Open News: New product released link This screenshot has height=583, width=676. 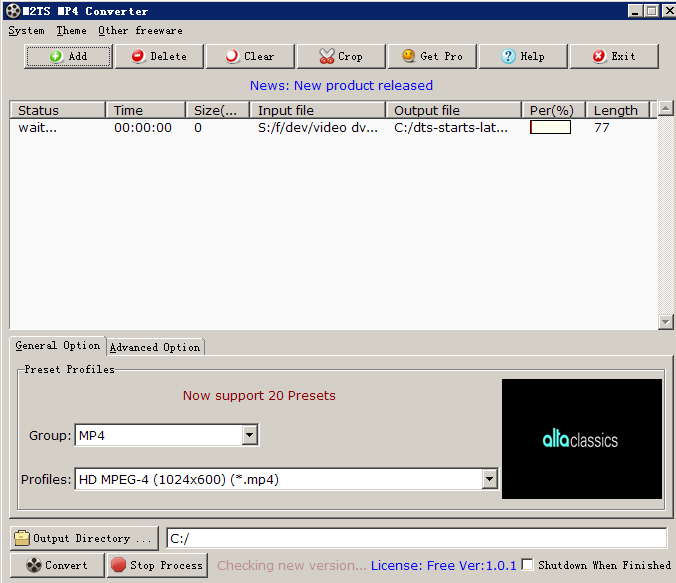(x=341, y=85)
